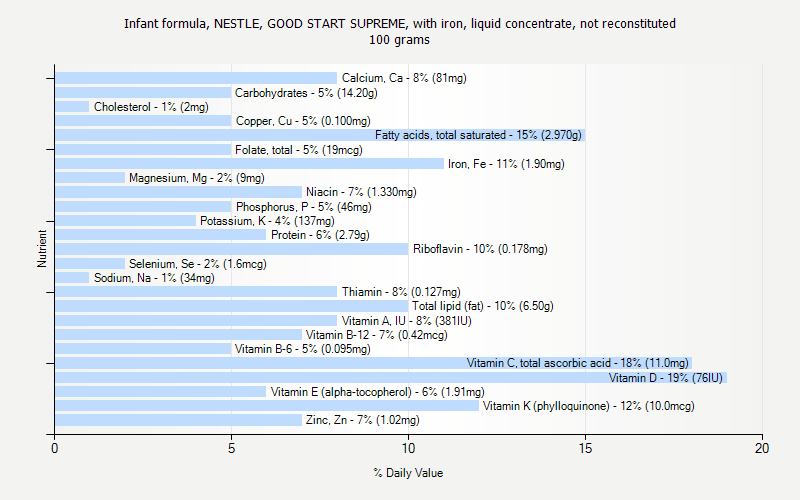The height and width of the screenshot is (500, 800).
Task: Click the Phosphorus, P 5% label
Action: (304, 207)
